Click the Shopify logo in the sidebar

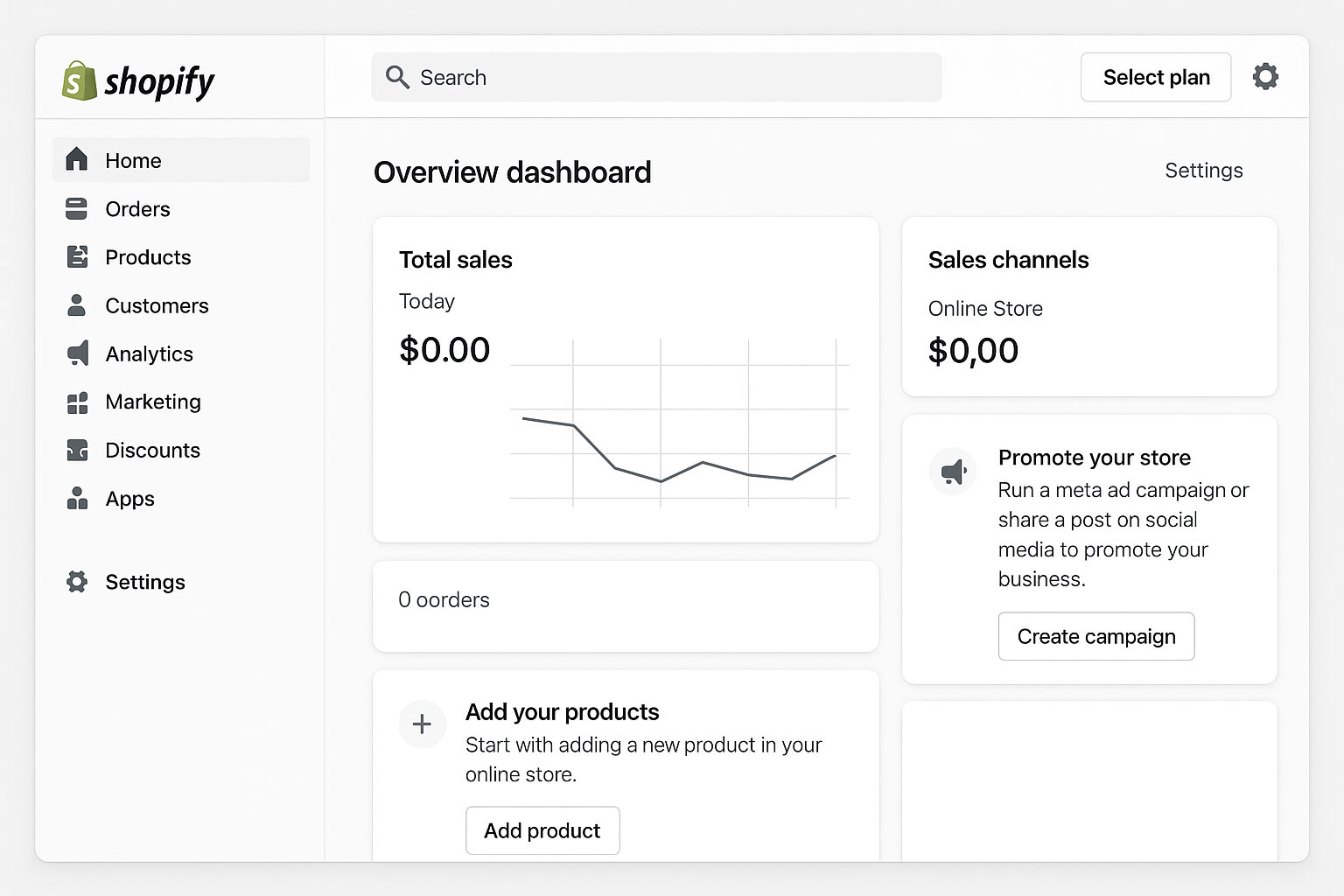pos(138,81)
